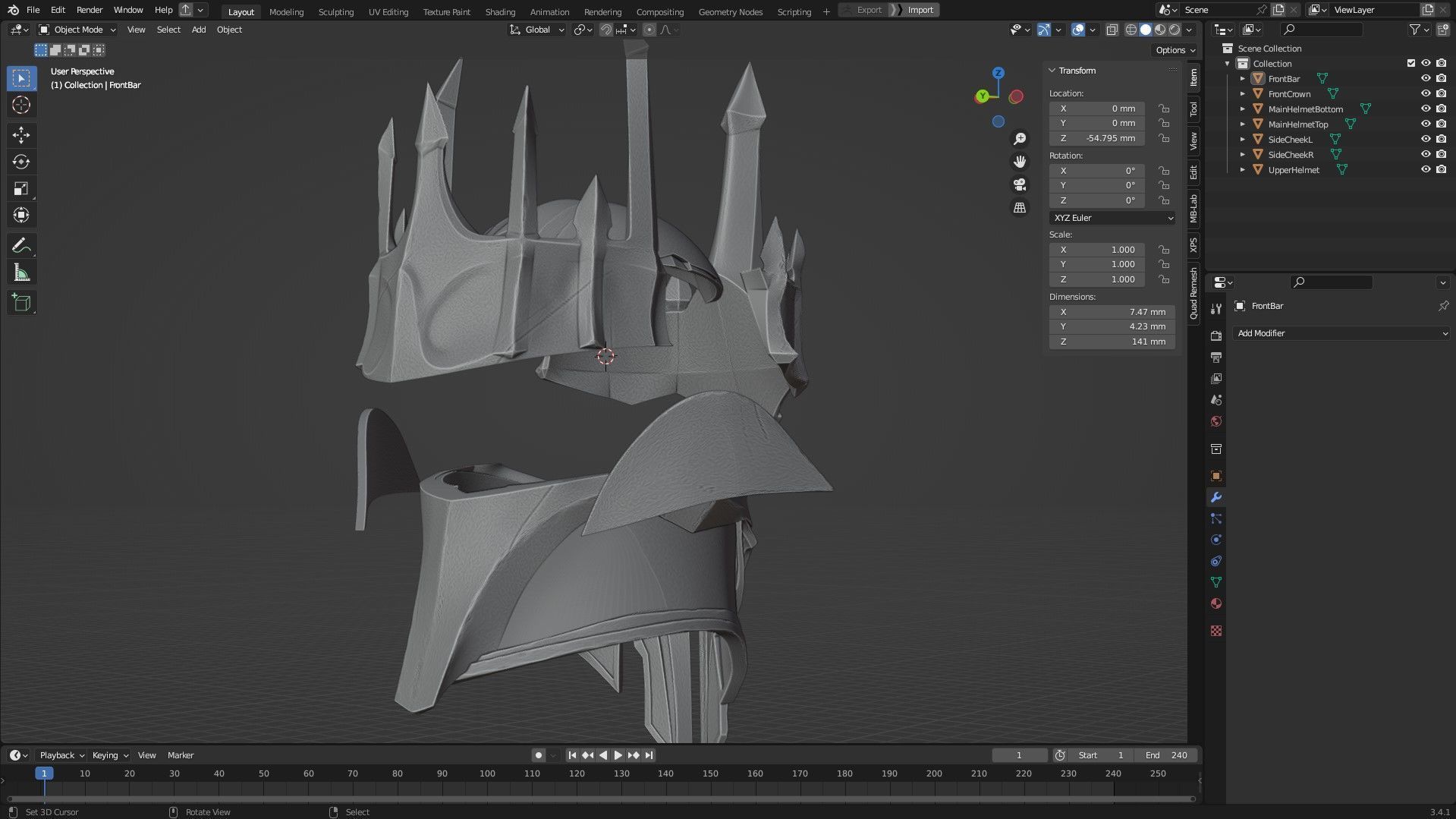The width and height of the screenshot is (1456, 819).
Task: Collapse the Collection in outliner
Action: [1227, 63]
